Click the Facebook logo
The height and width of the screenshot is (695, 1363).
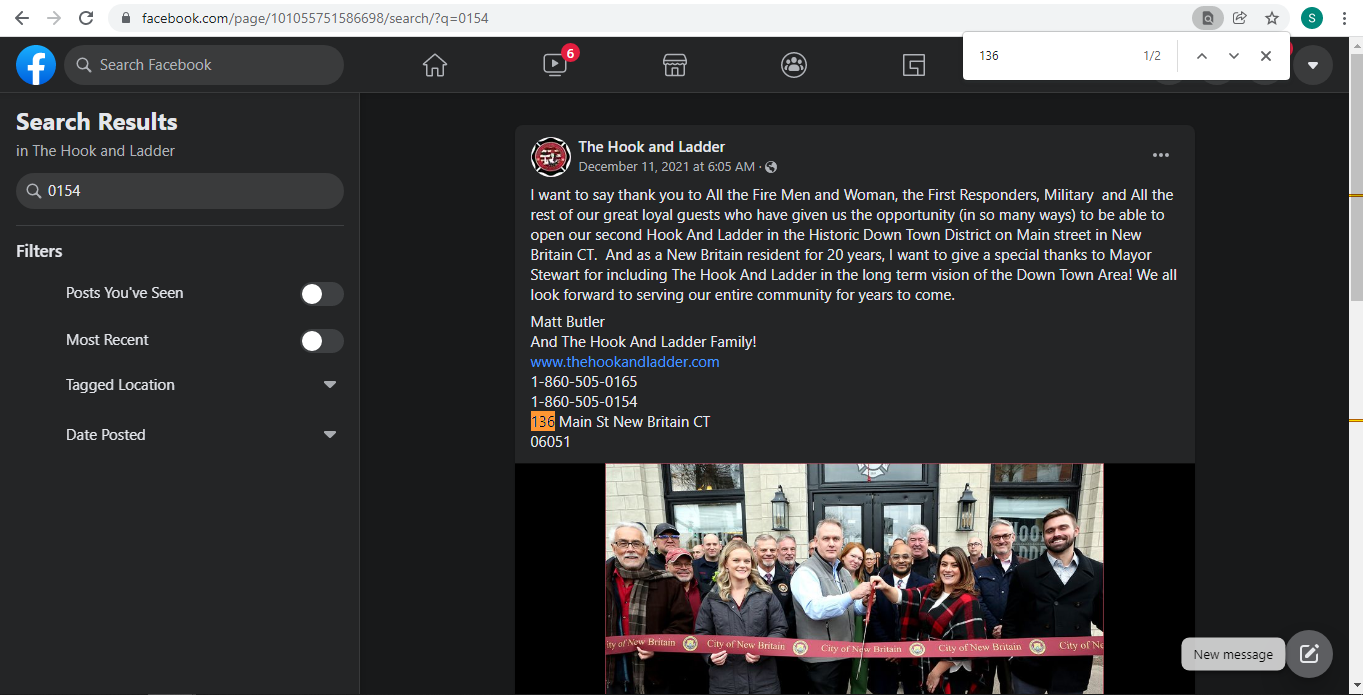tap(36, 65)
